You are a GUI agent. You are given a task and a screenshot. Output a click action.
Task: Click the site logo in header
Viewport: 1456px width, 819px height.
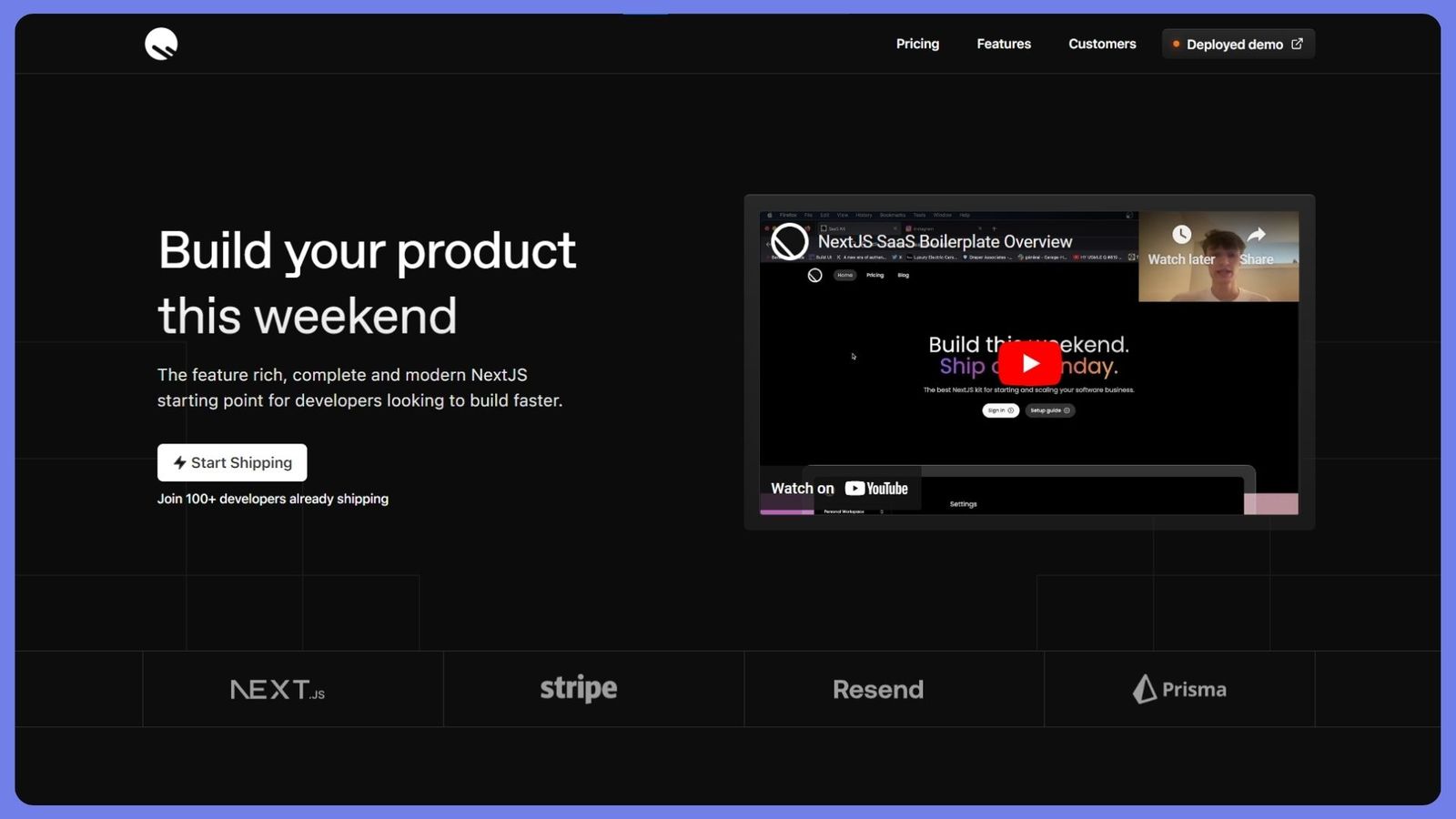161,44
